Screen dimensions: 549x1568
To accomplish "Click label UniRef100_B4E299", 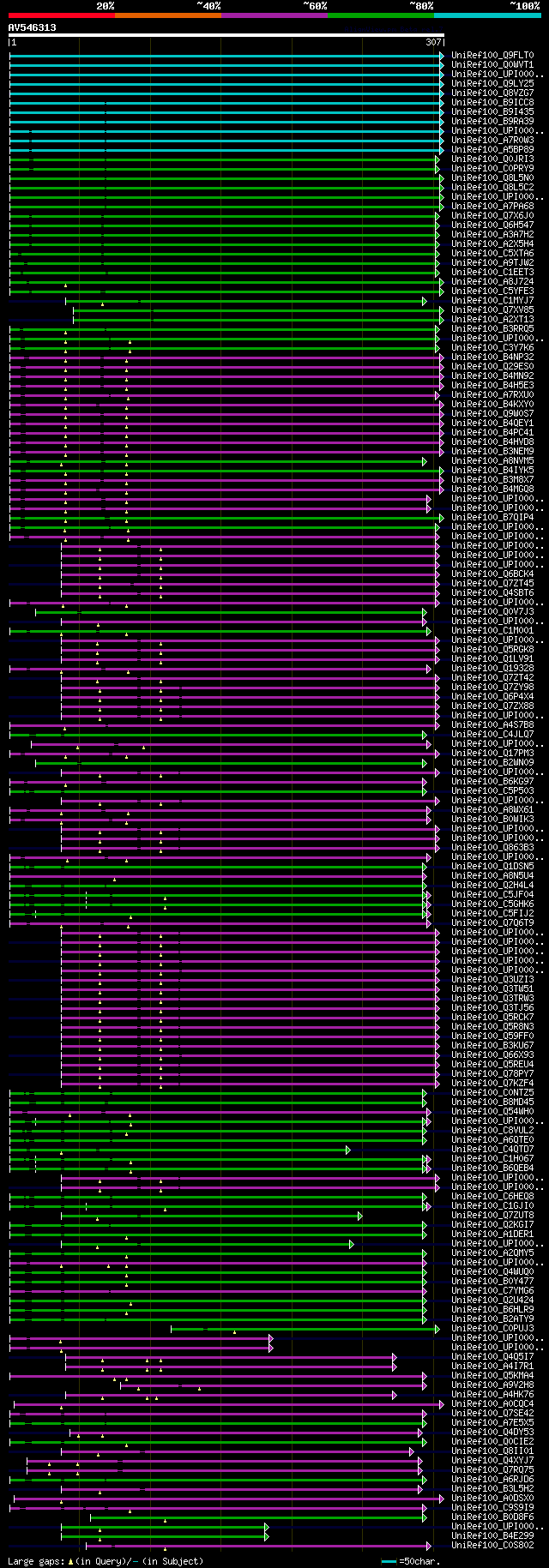I will [492, 1536].
